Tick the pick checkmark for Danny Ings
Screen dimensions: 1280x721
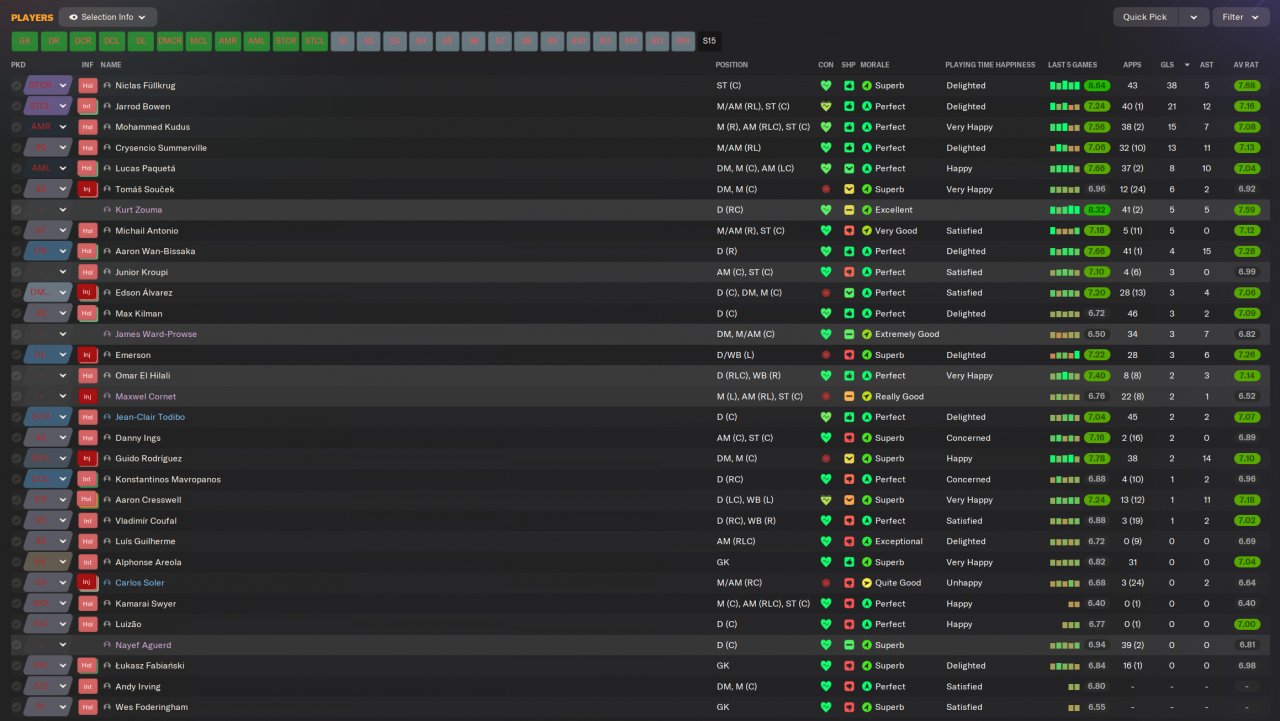[x=17, y=438]
